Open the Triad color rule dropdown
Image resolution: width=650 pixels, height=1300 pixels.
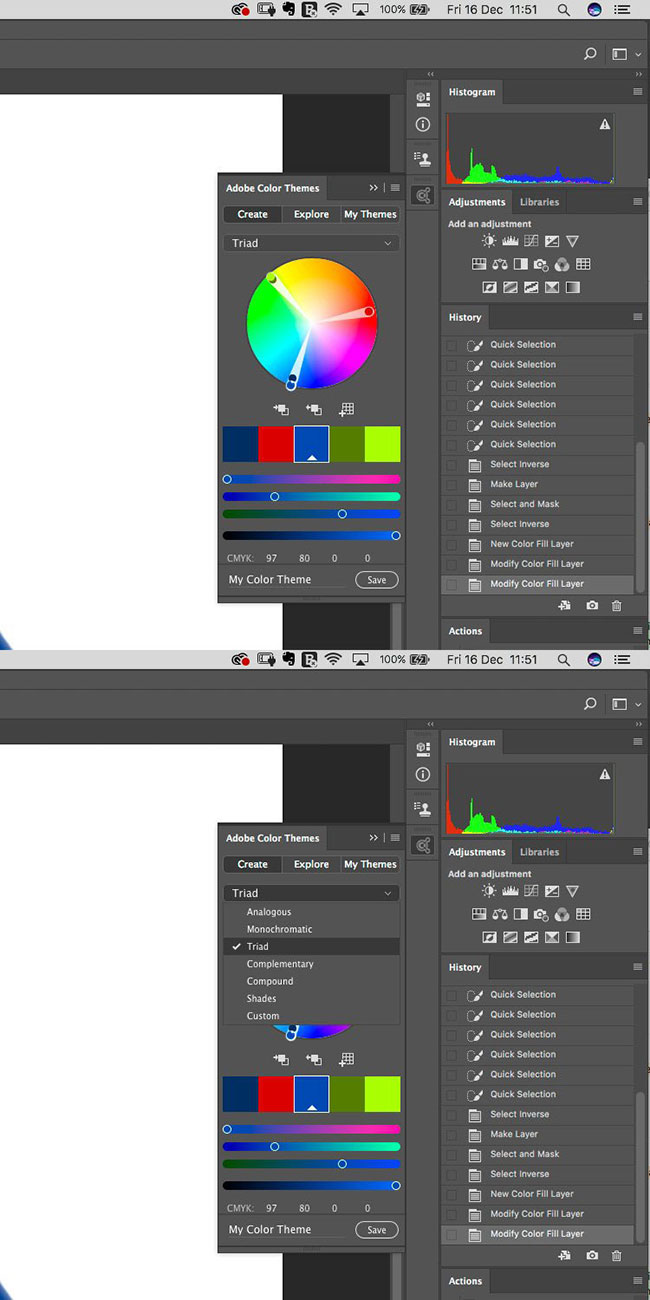[311, 243]
